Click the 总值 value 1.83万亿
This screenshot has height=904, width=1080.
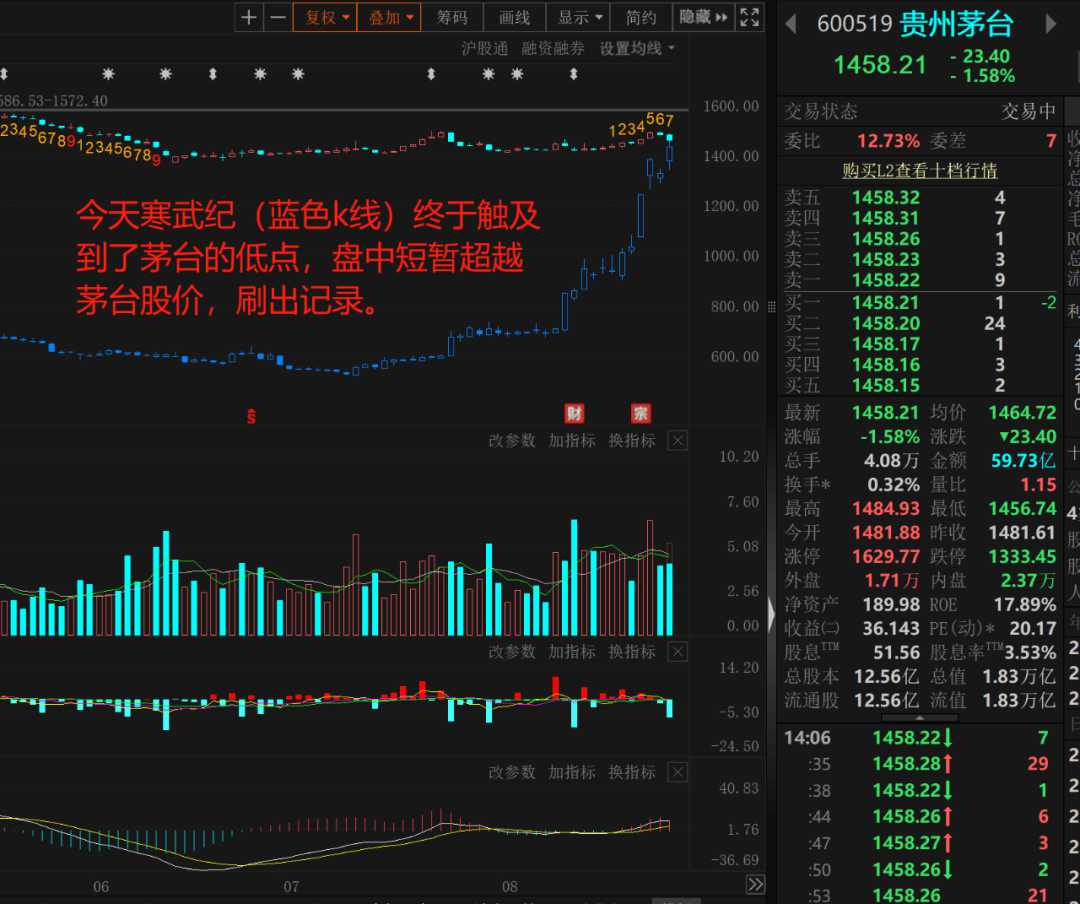(x=1019, y=677)
